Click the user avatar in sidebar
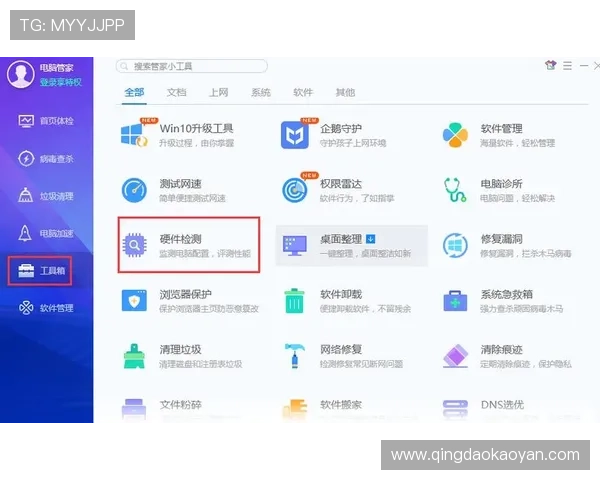 point(21,75)
